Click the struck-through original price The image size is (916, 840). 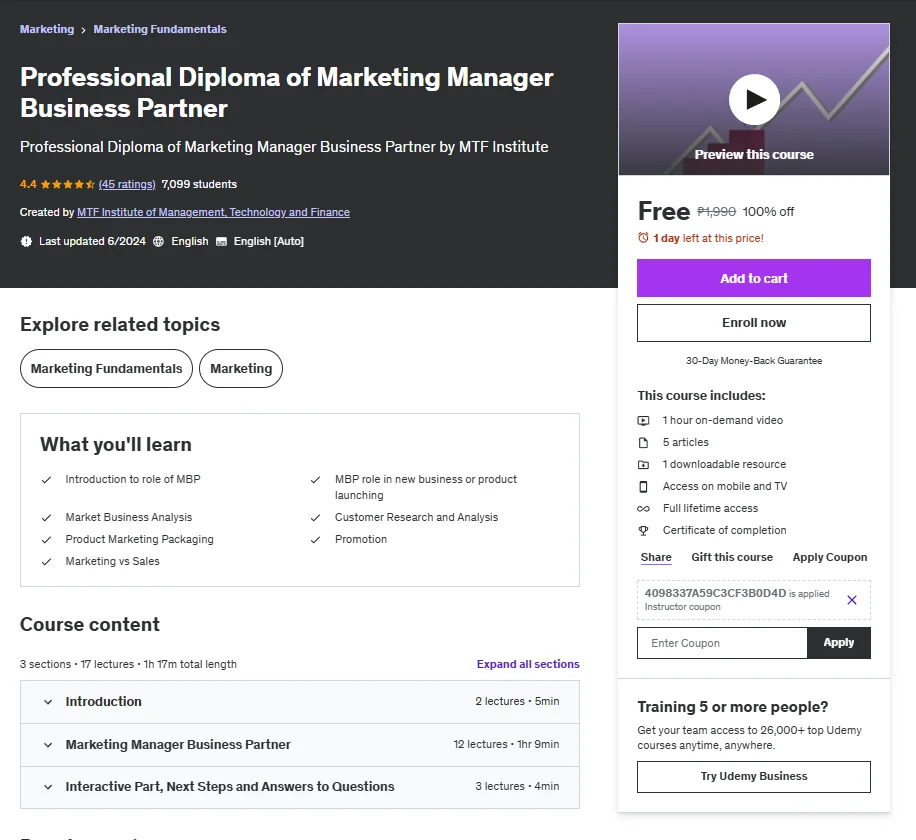pos(716,212)
